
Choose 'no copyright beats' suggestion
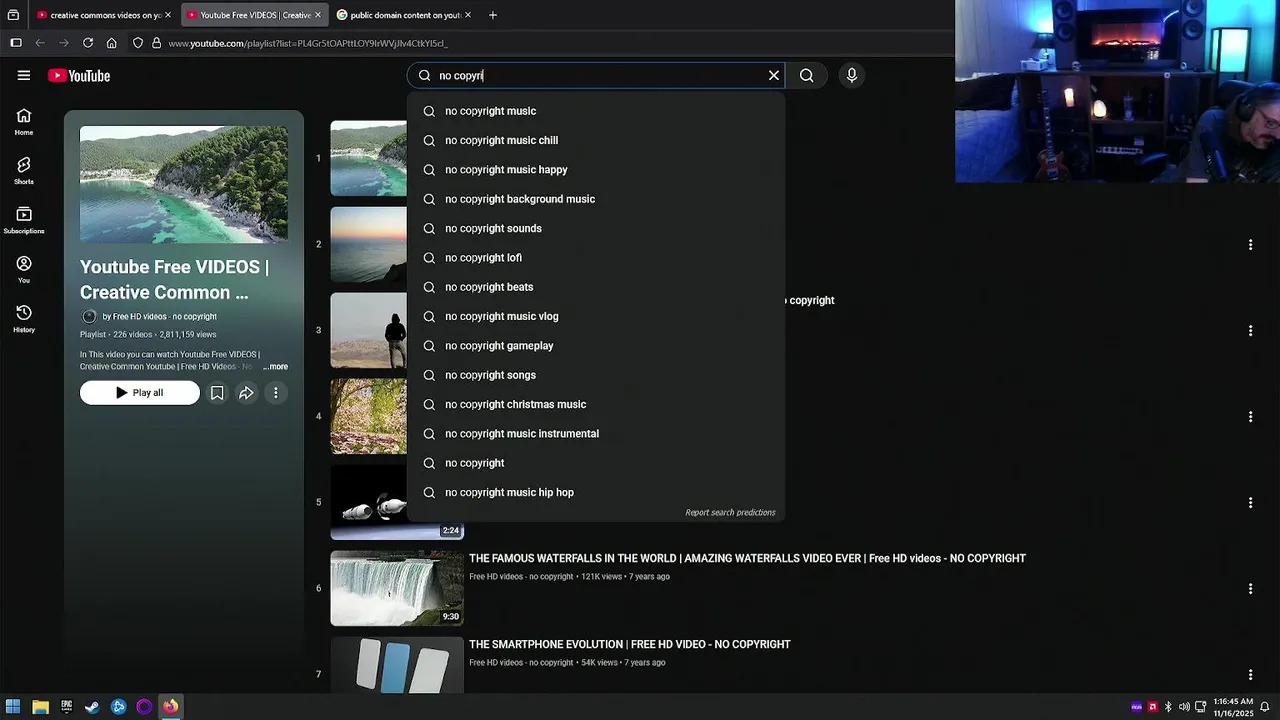(x=596, y=287)
